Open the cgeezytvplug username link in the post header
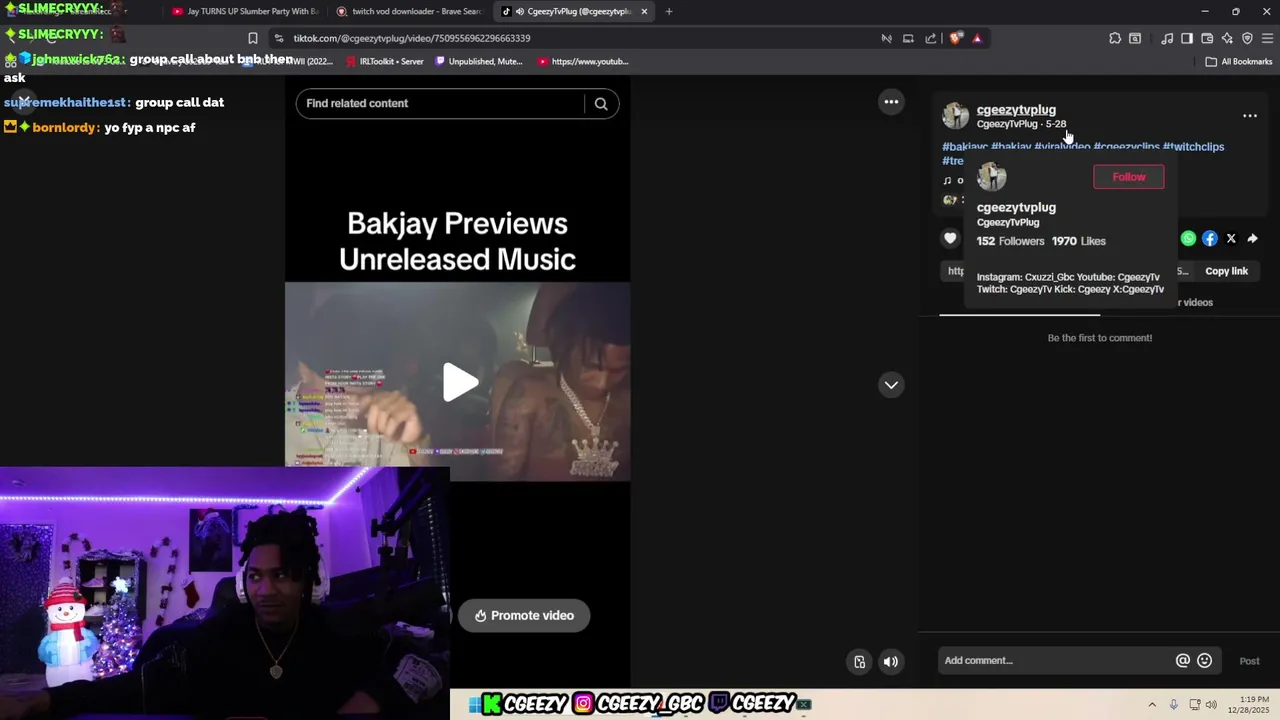 point(1016,110)
